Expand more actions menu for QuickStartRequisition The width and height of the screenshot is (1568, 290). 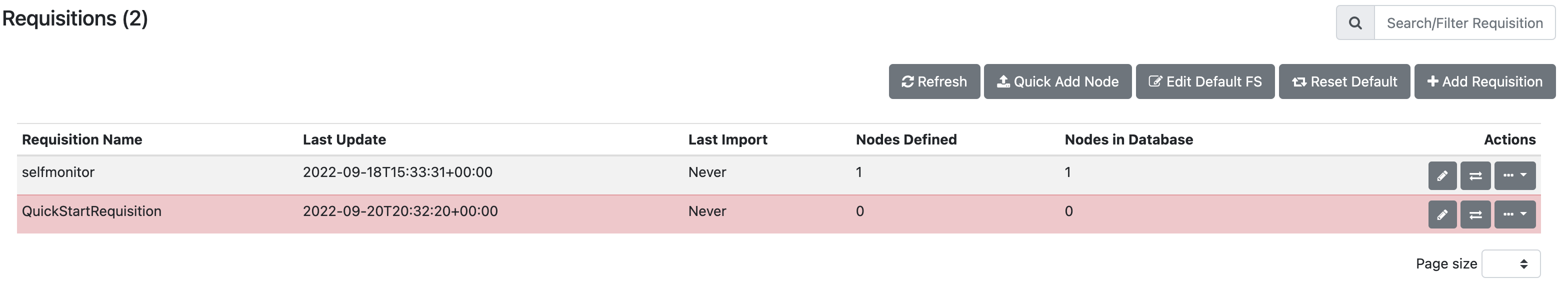pyautogui.click(x=1514, y=214)
